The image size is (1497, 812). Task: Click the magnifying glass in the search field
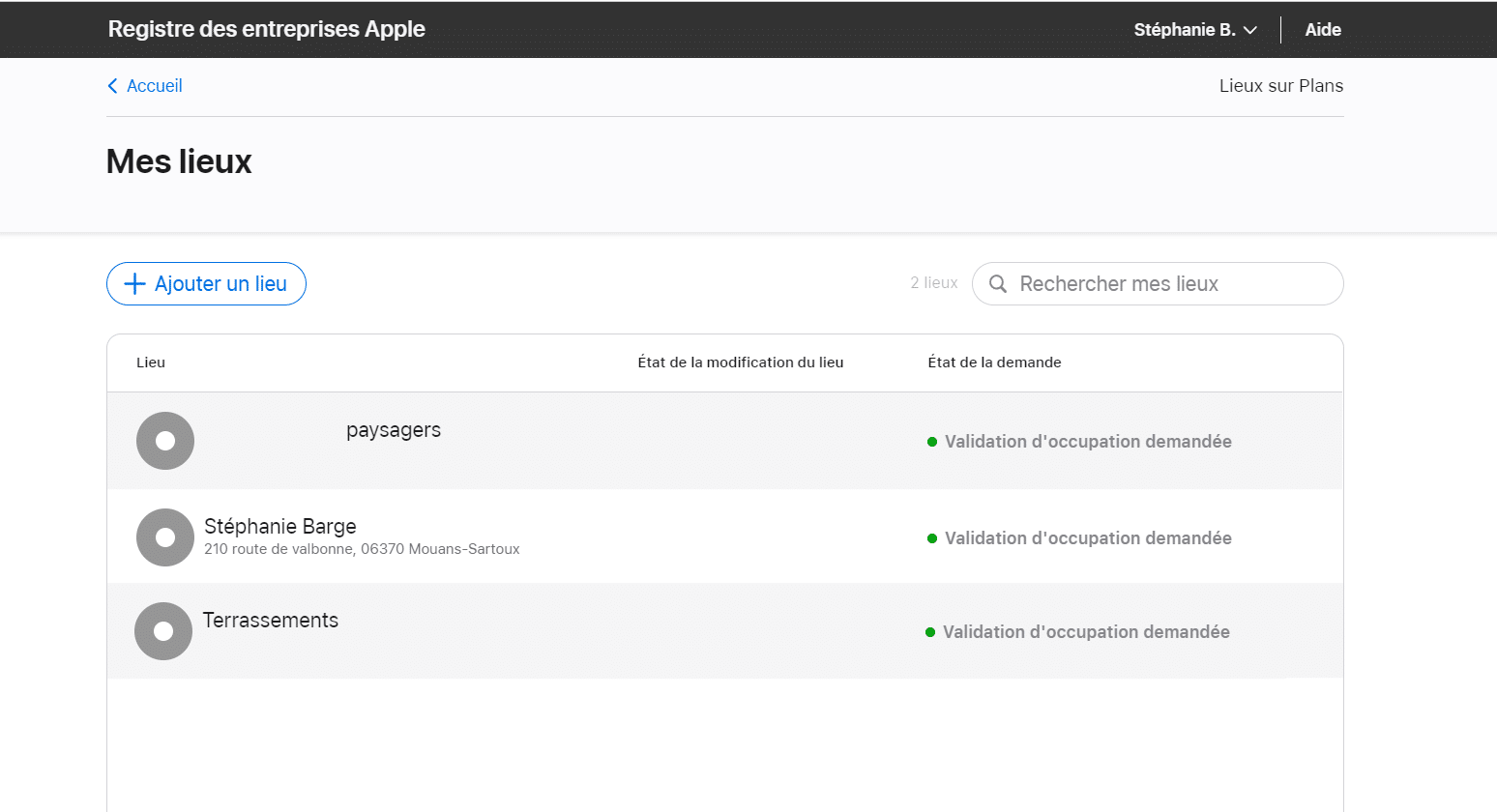998,283
